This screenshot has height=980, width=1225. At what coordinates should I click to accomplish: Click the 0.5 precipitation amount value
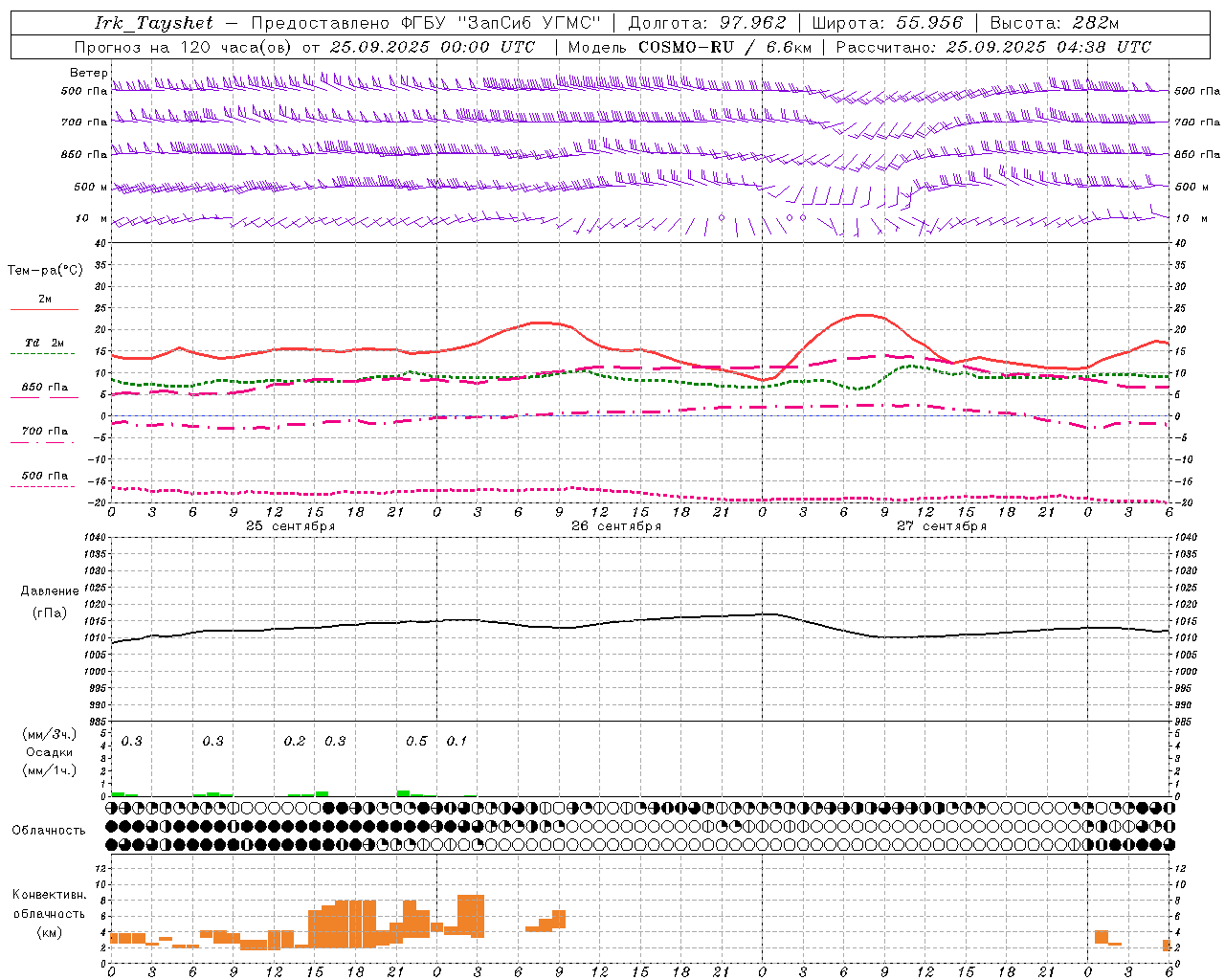[416, 742]
